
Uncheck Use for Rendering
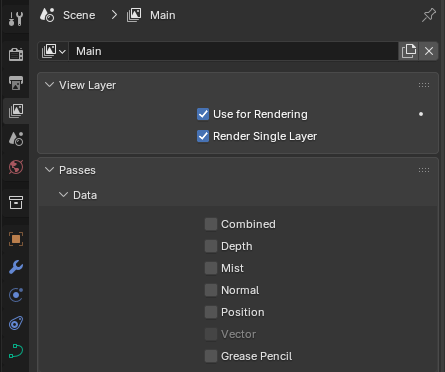pyautogui.click(x=203, y=114)
